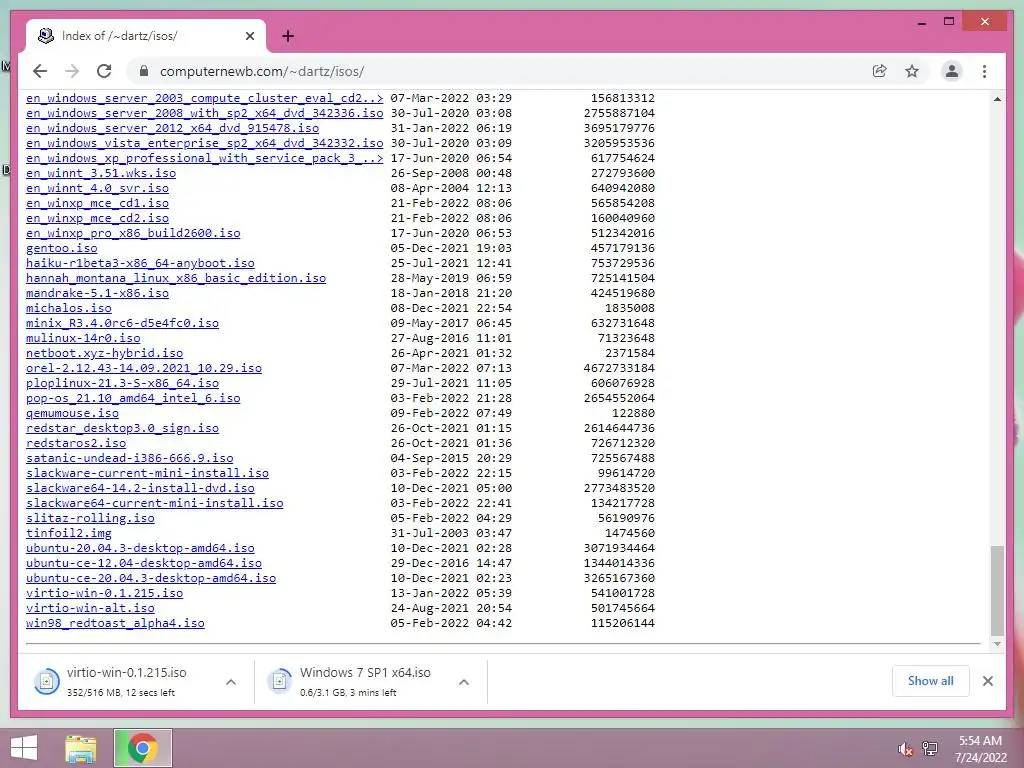1024x768 pixels.
Task: Open the network tray icon
Action: pos(930,749)
